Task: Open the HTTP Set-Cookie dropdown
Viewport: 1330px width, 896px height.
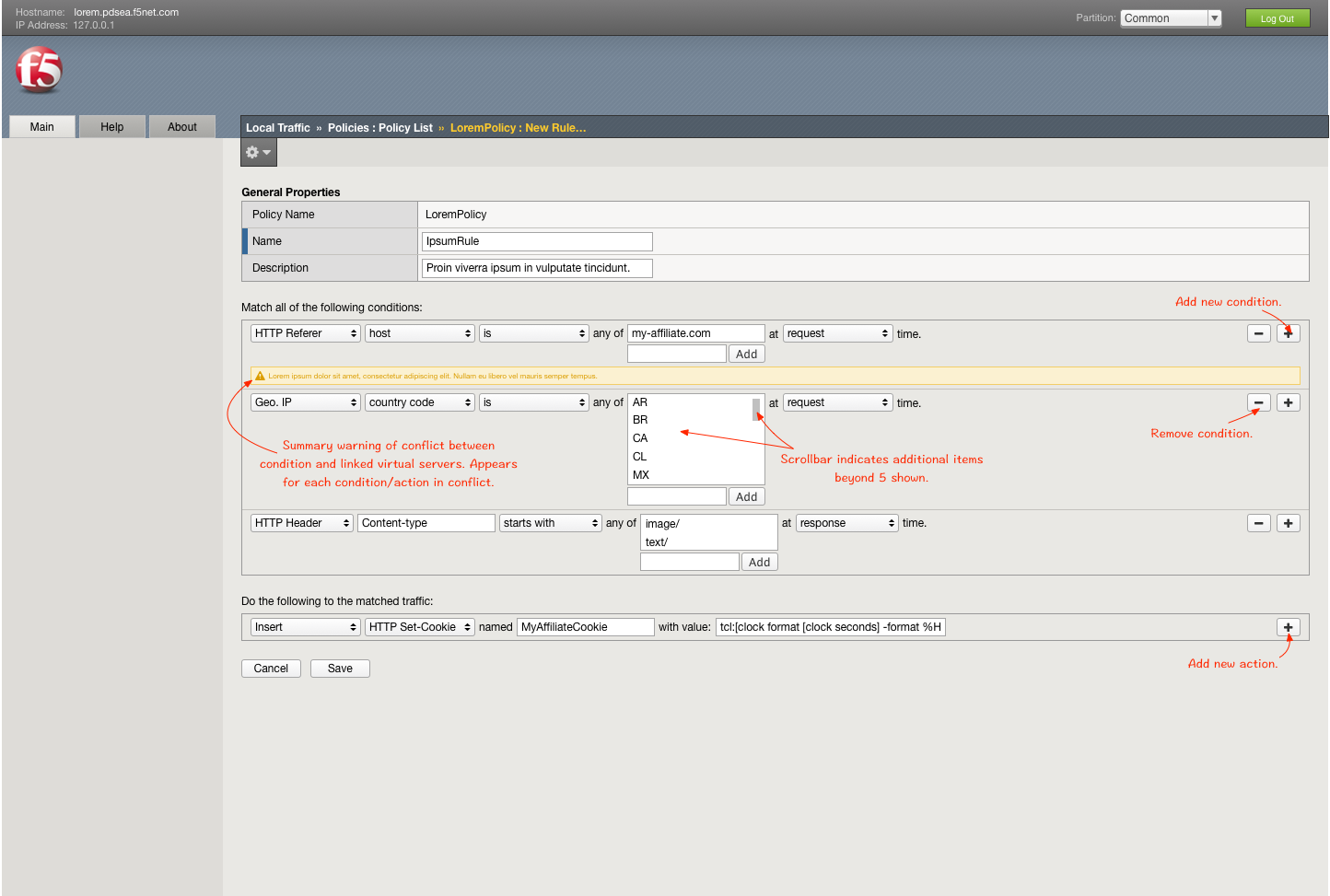Action: [x=420, y=627]
